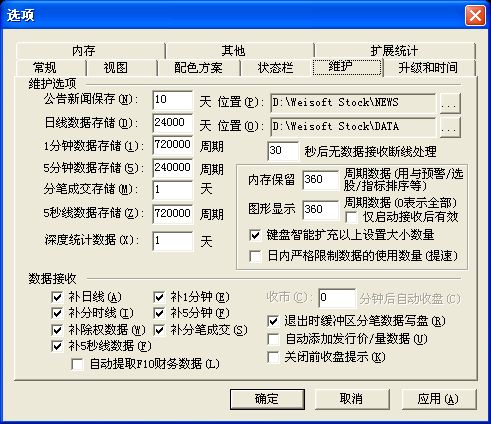
Task: Switch to the 内存 tab
Action: tap(90, 51)
